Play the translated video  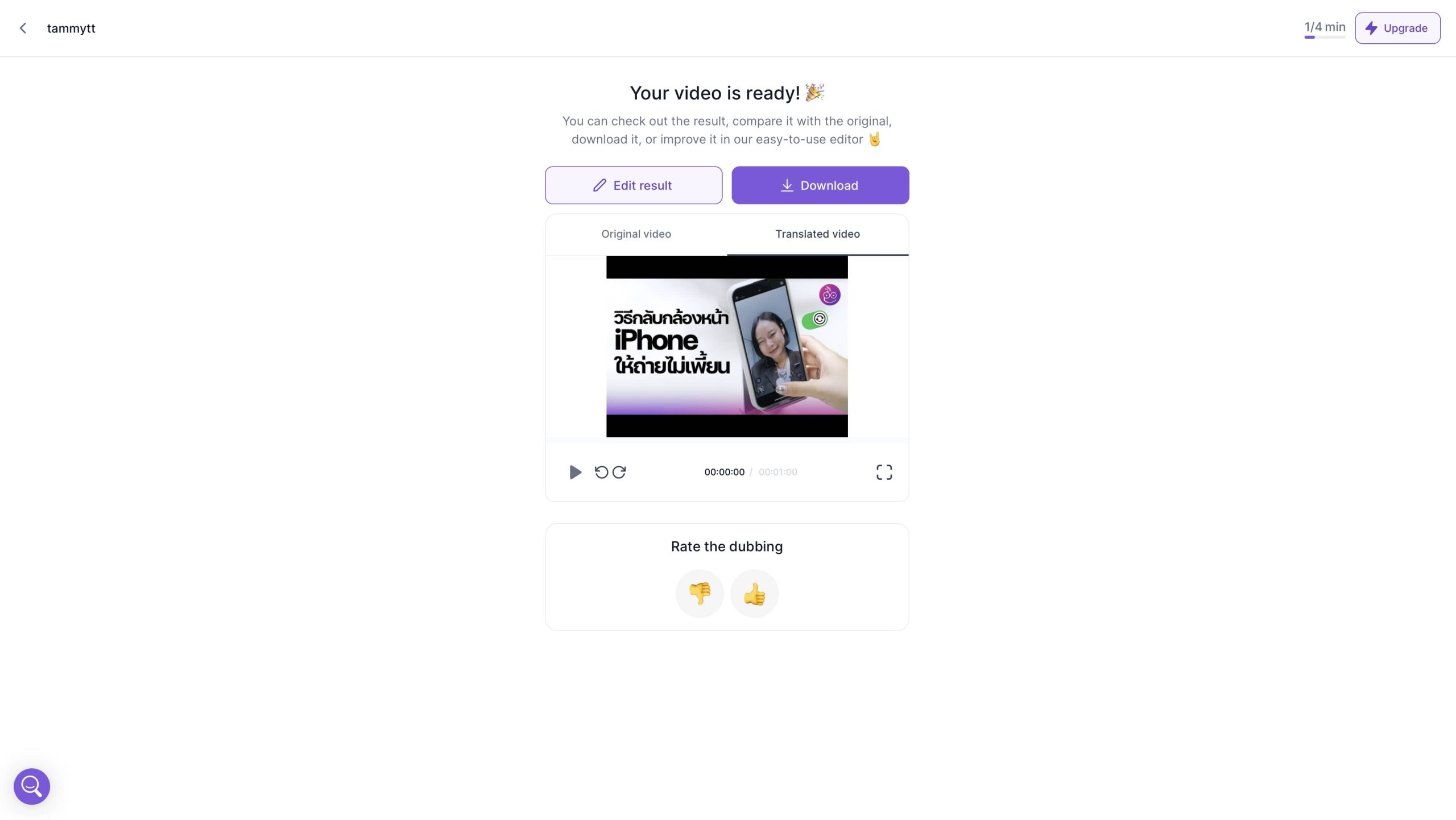(x=575, y=472)
